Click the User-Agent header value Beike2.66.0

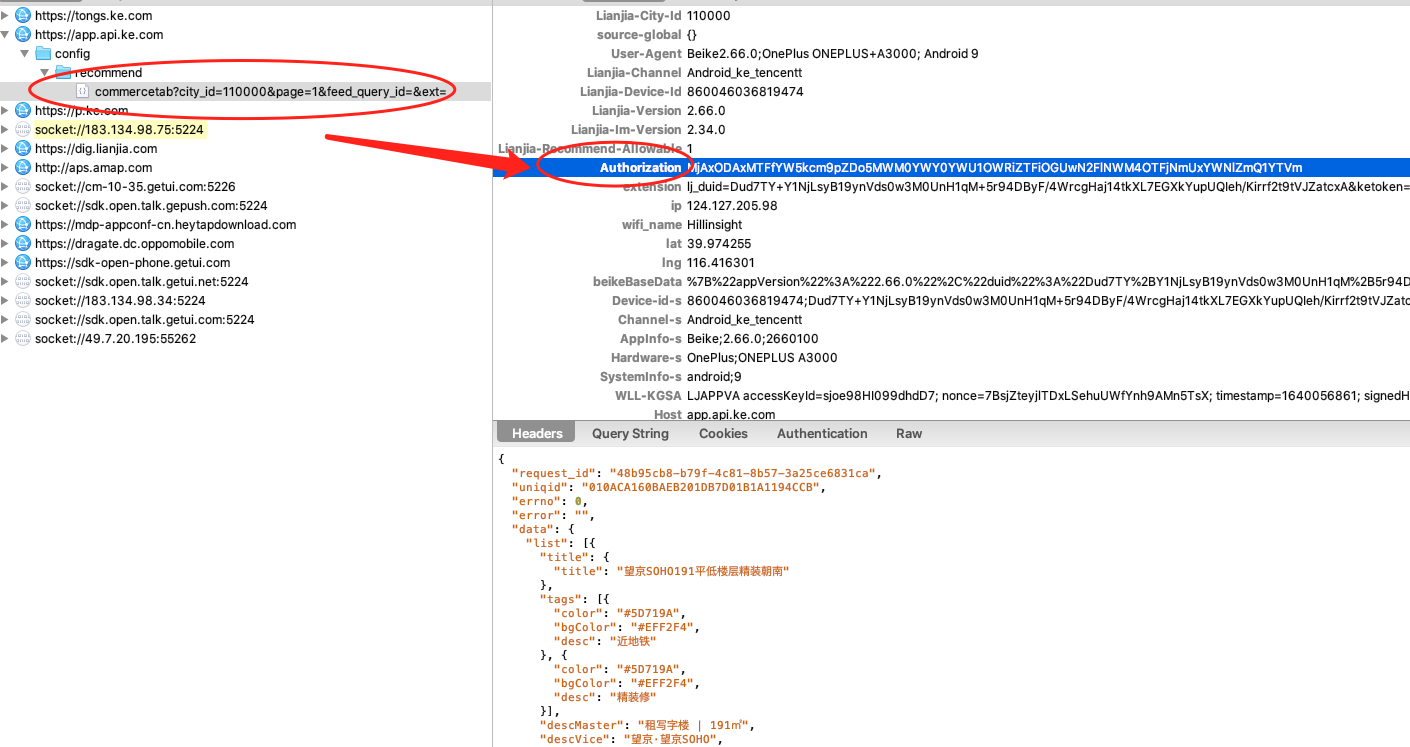[833, 53]
